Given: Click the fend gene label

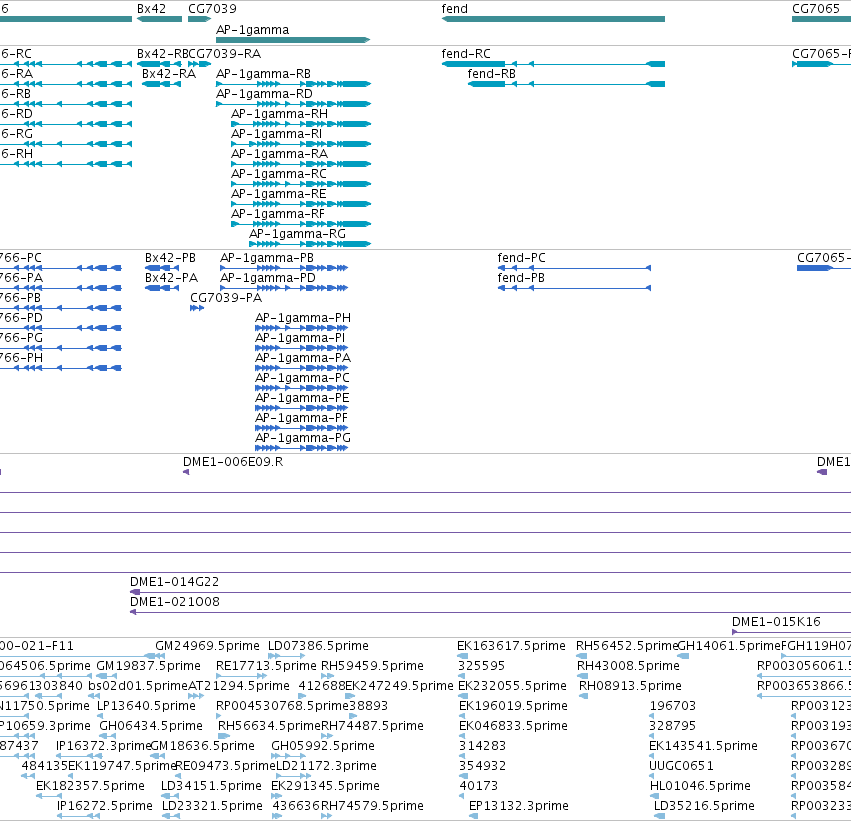Looking at the screenshot, I should 454,9.
